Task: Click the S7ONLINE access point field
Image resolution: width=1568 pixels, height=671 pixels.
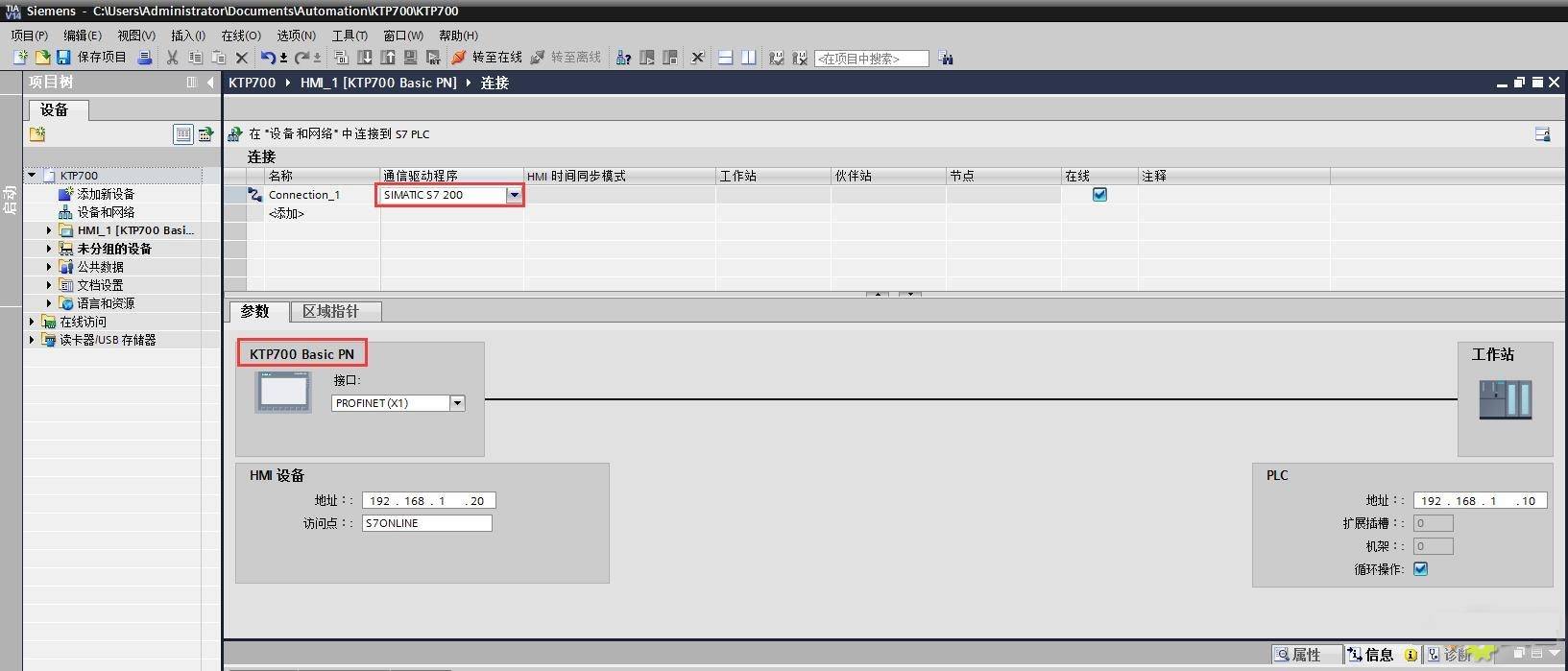Action: coord(427,523)
